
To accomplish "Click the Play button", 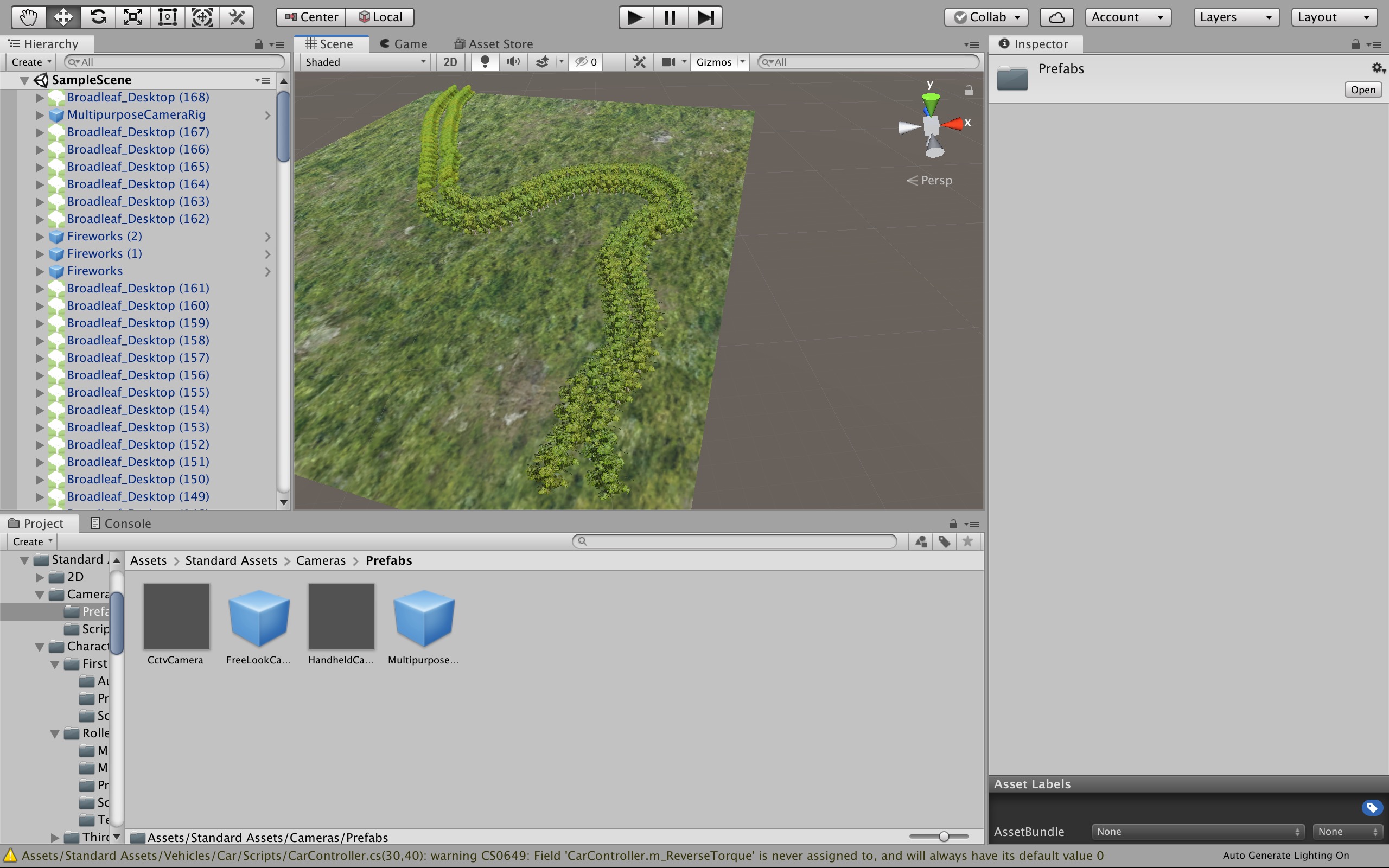I will [x=635, y=17].
